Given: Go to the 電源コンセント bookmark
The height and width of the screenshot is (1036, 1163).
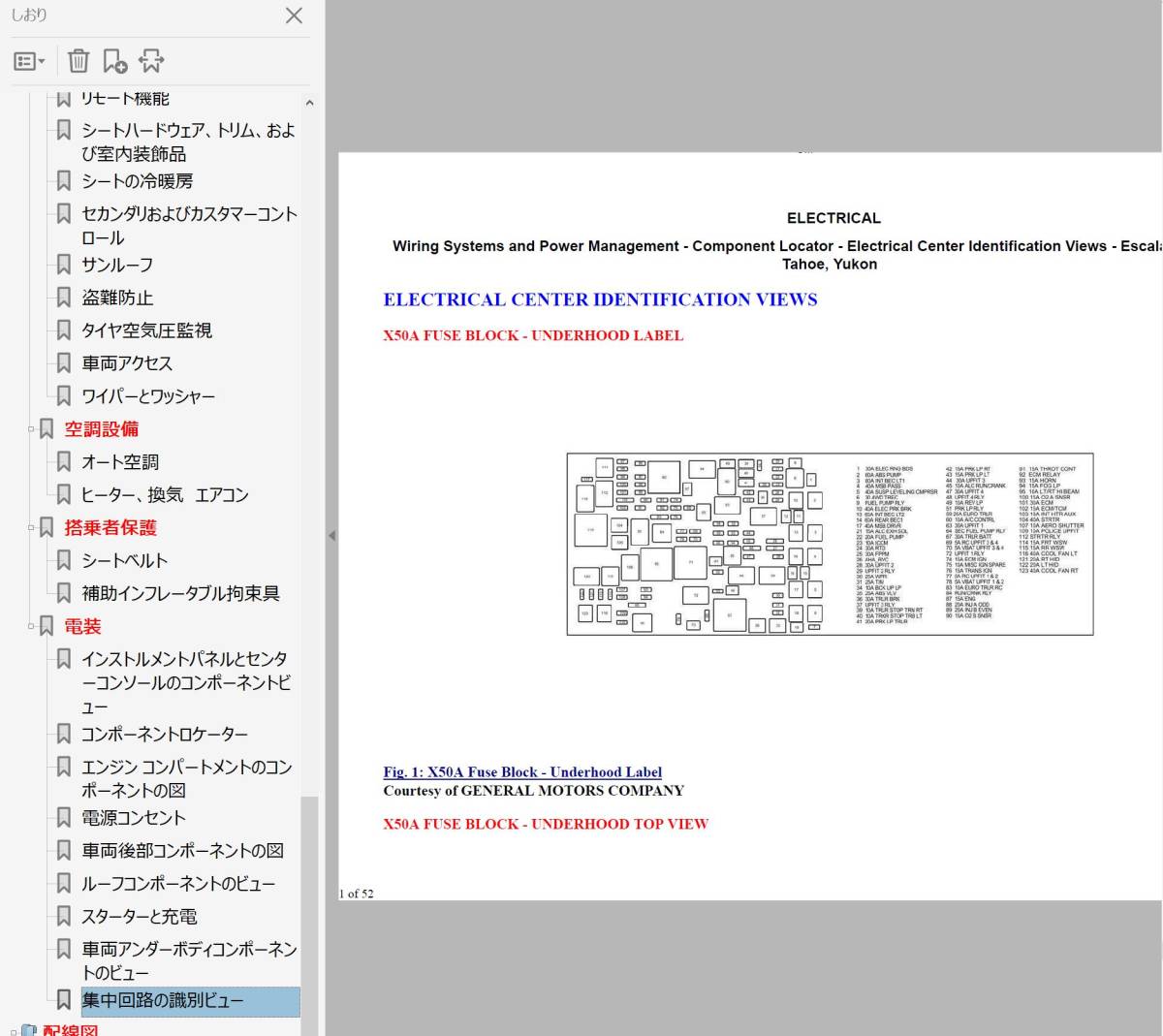Looking at the screenshot, I should pyautogui.click(x=134, y=817).
